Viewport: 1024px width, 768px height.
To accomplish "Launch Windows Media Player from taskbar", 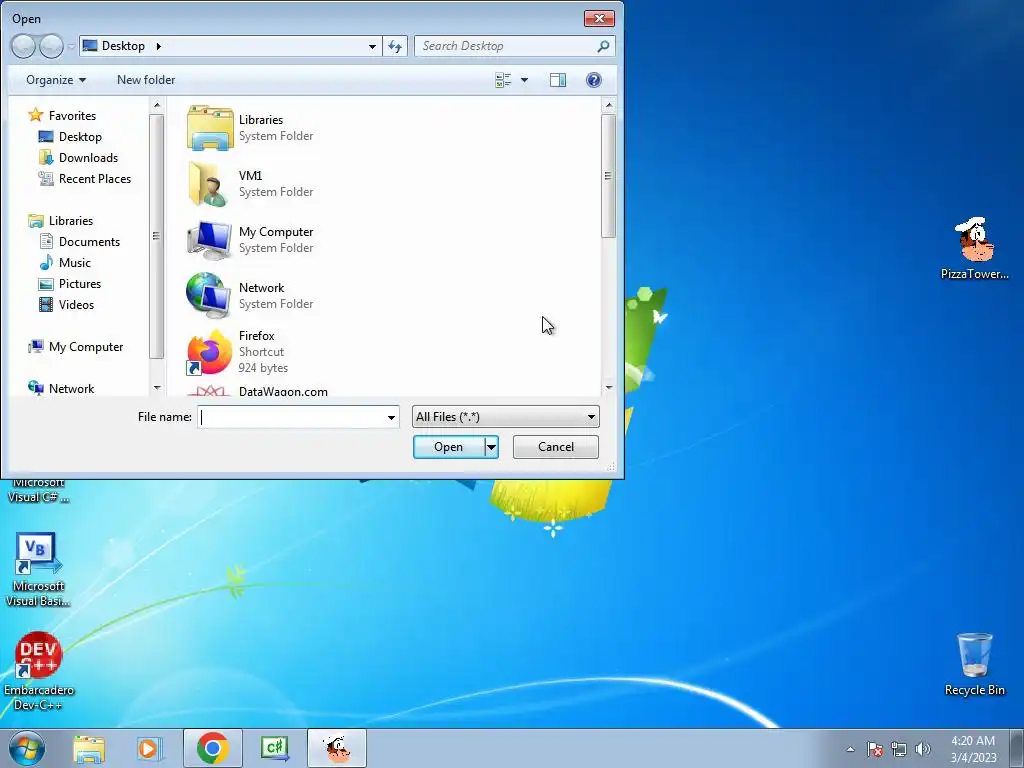I will click(148, 748).
